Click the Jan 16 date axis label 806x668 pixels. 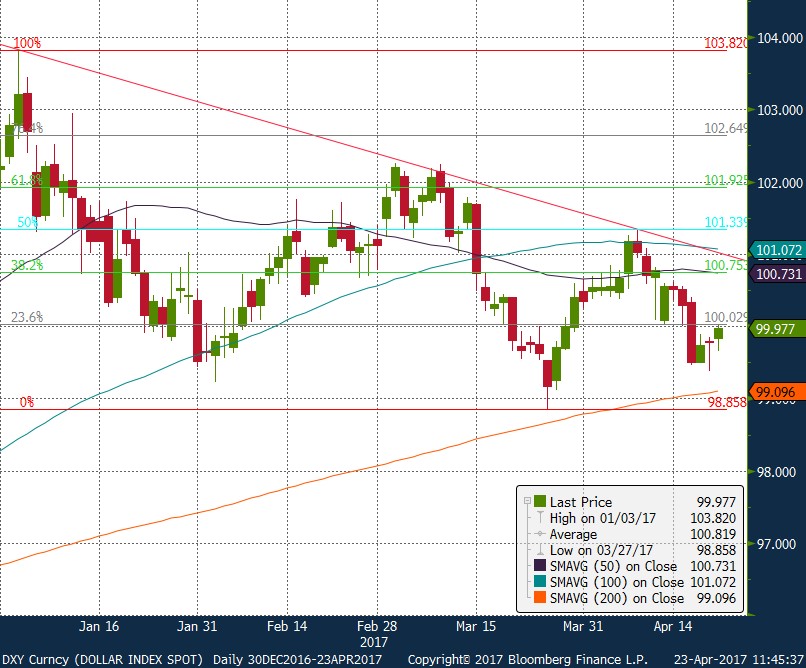coord(100,626)
